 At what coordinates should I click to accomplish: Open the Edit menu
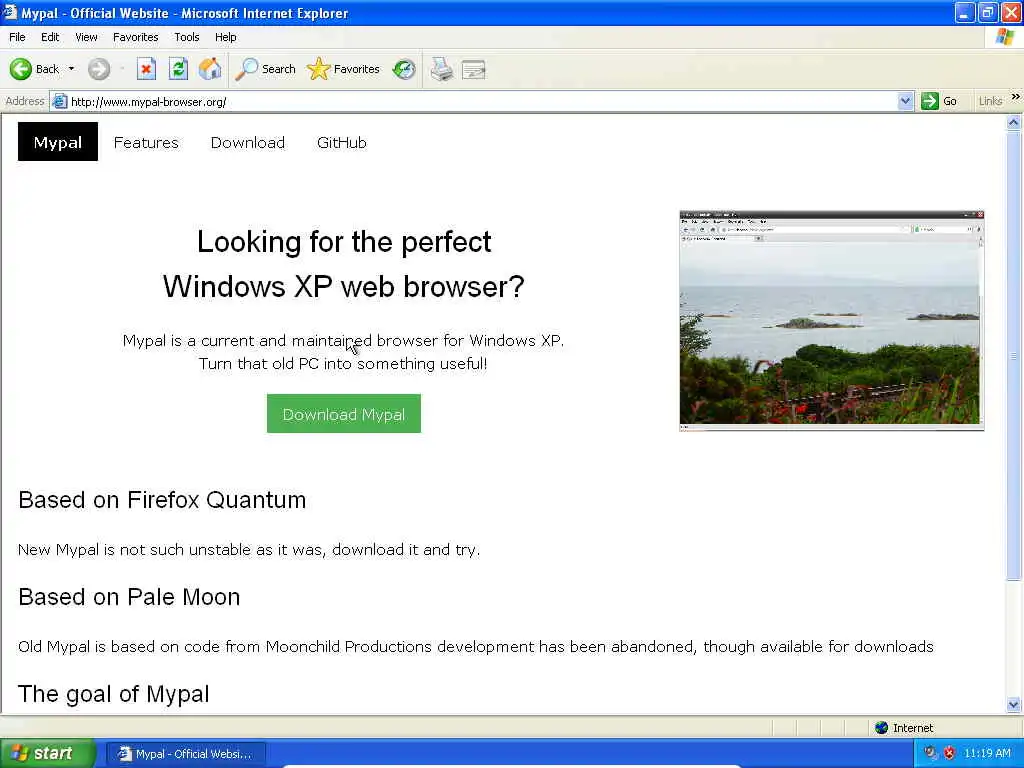50,37
